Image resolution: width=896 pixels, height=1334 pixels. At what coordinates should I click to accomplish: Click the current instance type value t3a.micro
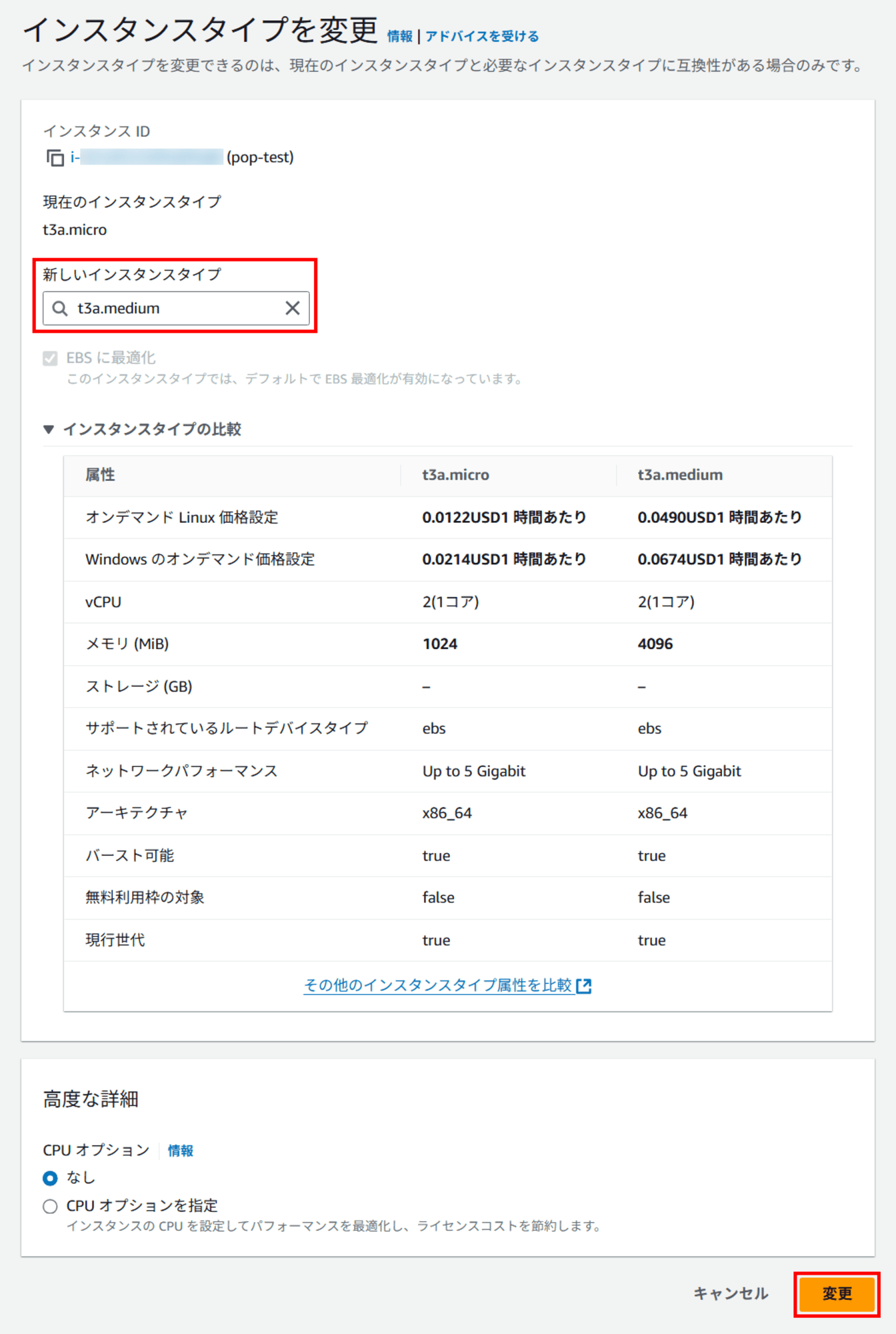tap(75, 229)
